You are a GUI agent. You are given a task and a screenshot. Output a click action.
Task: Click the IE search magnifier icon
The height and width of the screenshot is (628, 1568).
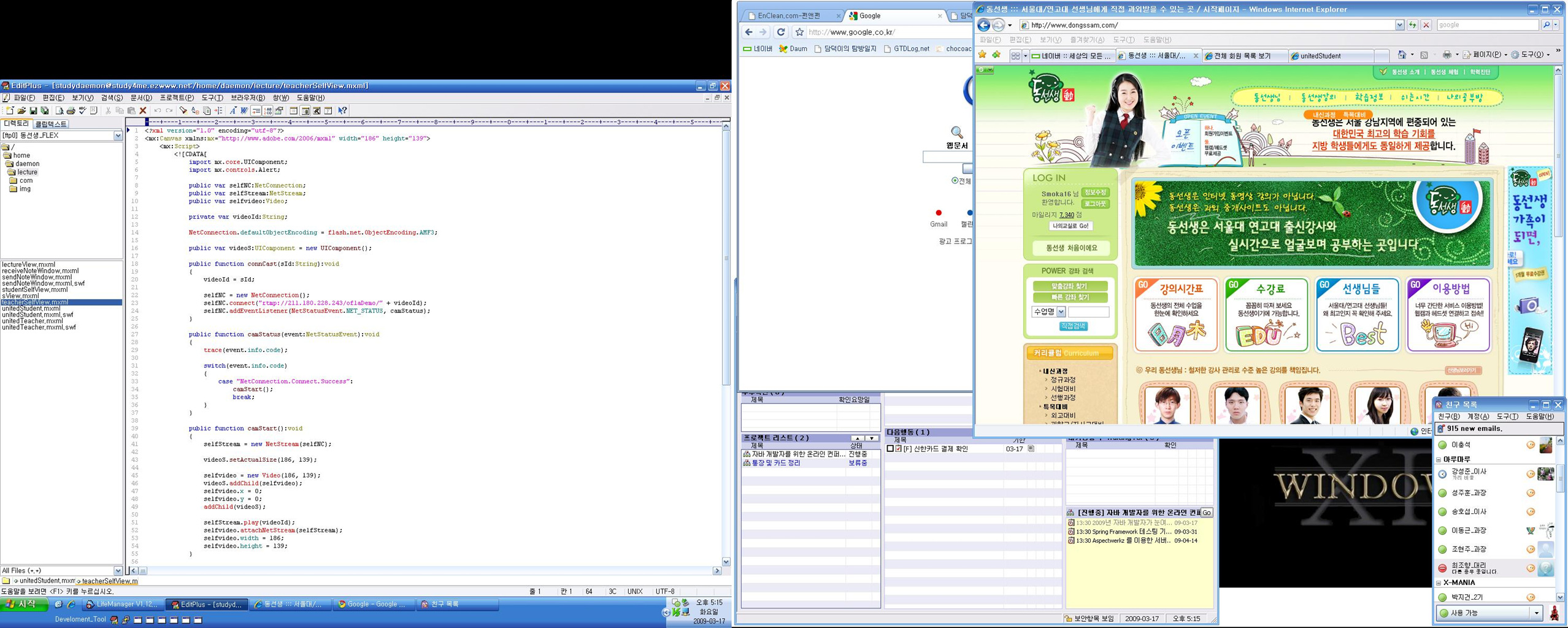pos(1547,25)
